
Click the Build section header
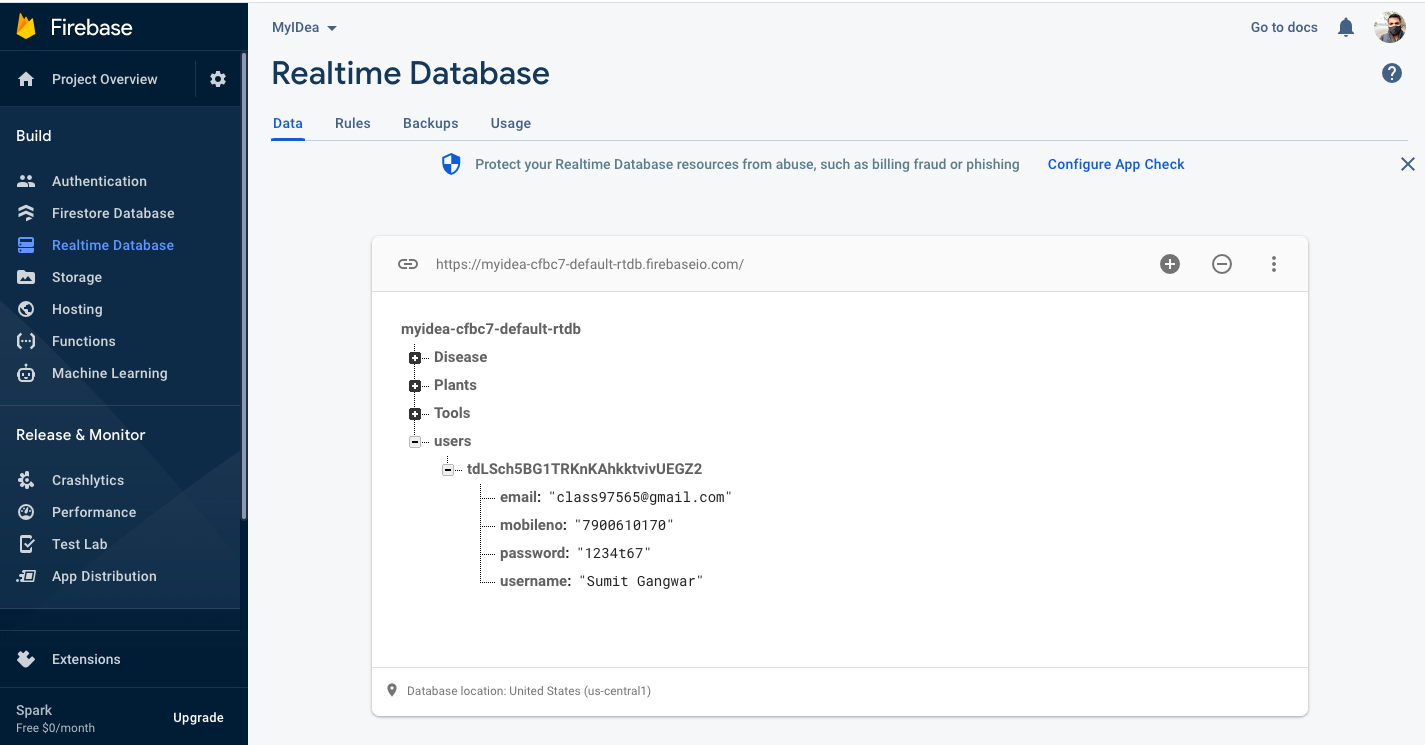pyautogui.click(x=34, y=136)
